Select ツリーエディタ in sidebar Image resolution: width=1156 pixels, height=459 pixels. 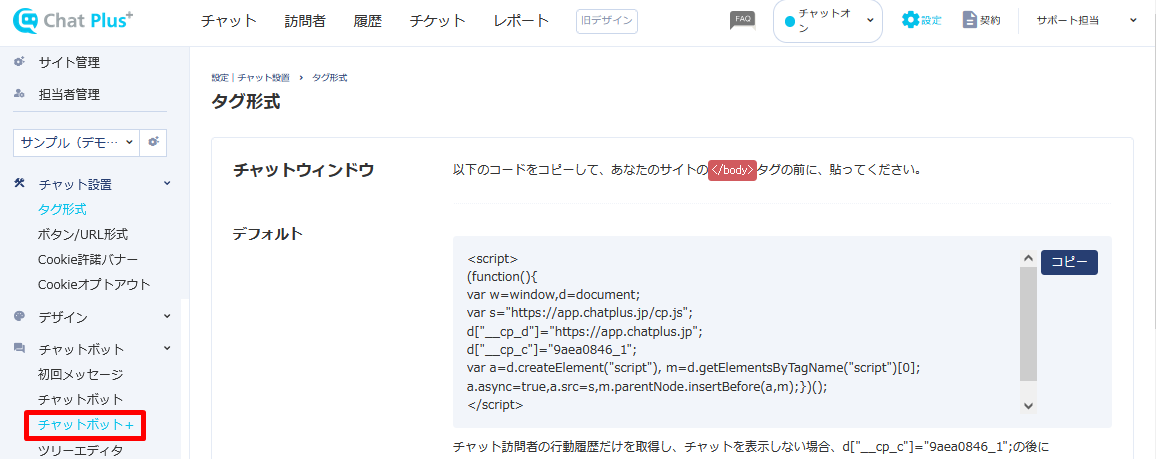(80, 450)
